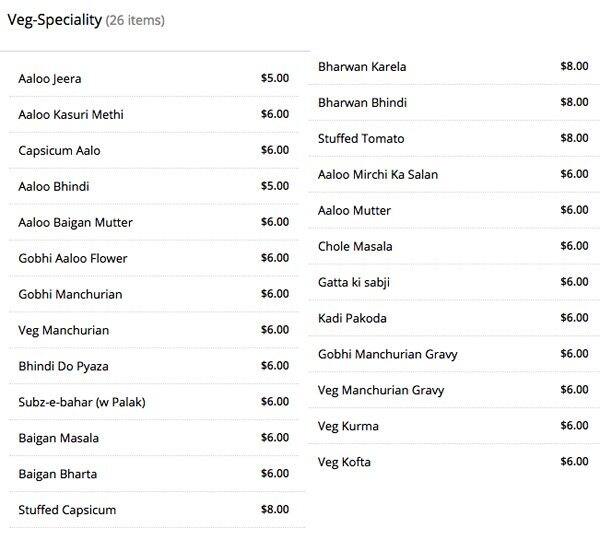Open the Stuffed Tomato item

[x=454, y=139]
